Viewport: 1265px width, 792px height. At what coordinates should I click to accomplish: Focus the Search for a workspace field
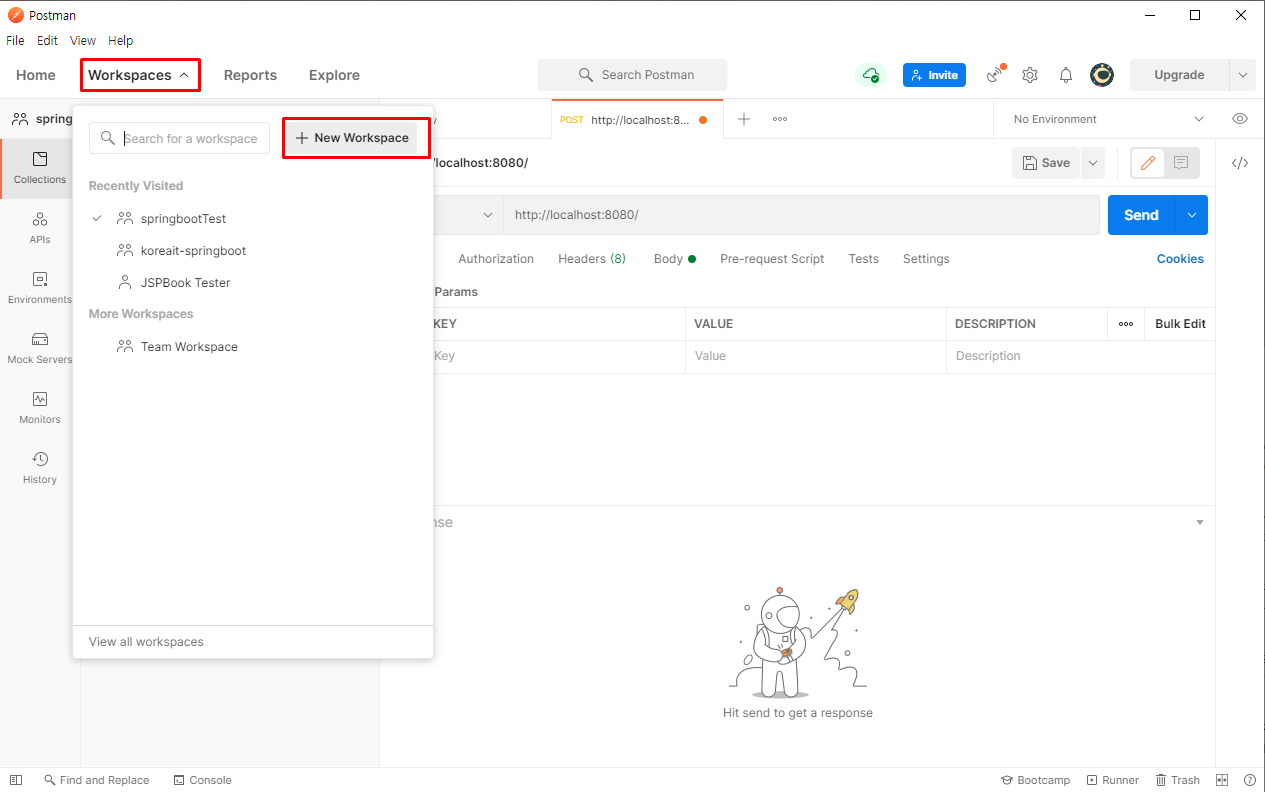180,139
